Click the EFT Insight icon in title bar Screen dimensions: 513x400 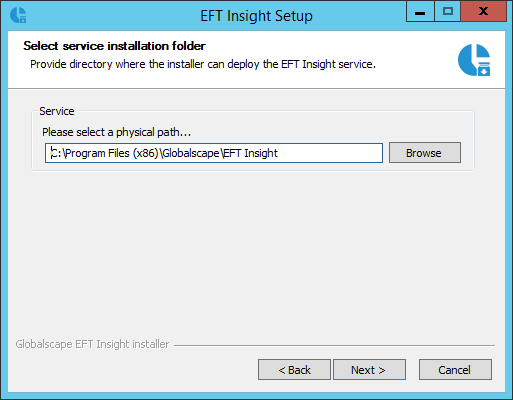click(x=18, y=15)
